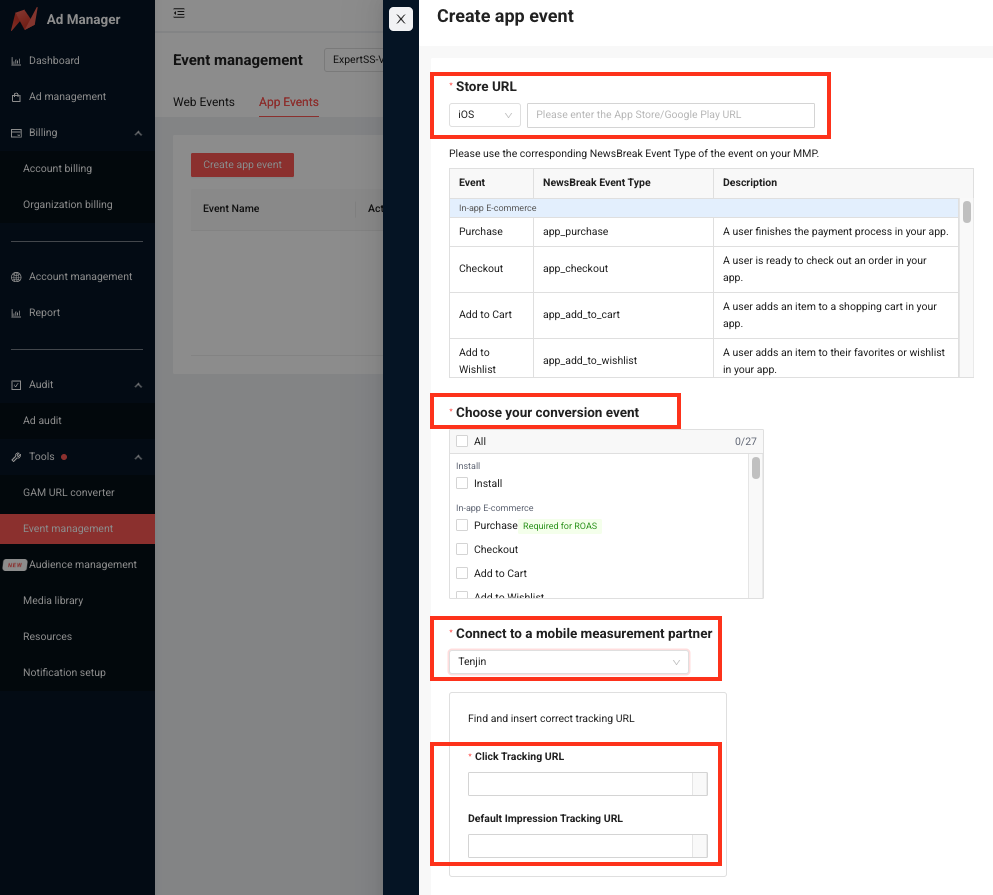Viewport: 993px width, 895px height.
Task: Click the Tools wrench icon
Action: pos(16,457)
